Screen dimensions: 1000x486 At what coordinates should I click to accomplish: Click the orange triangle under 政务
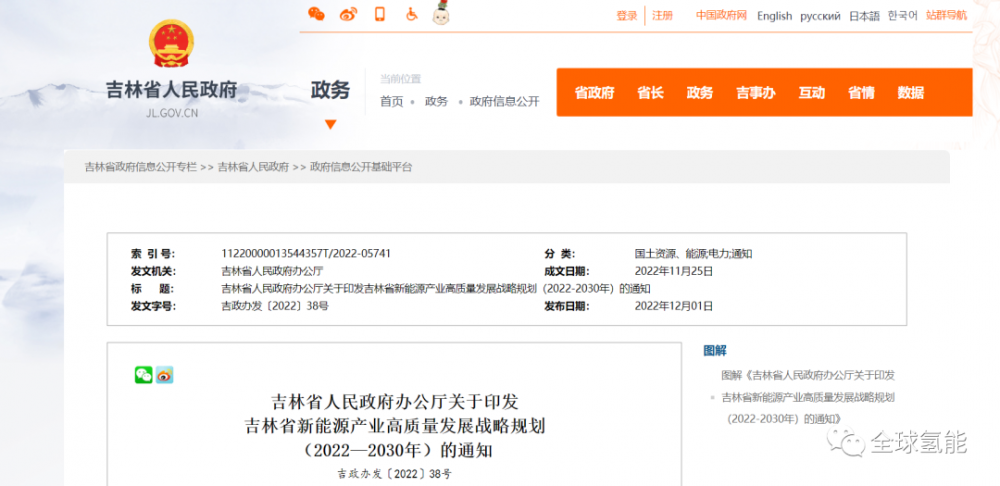click(x=330, y=124)
